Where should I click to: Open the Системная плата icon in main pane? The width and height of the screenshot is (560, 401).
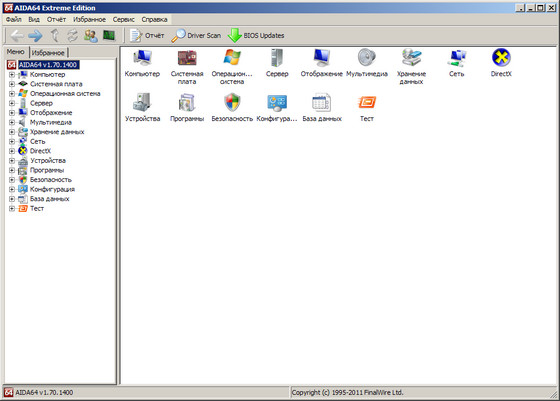(187, 58)
